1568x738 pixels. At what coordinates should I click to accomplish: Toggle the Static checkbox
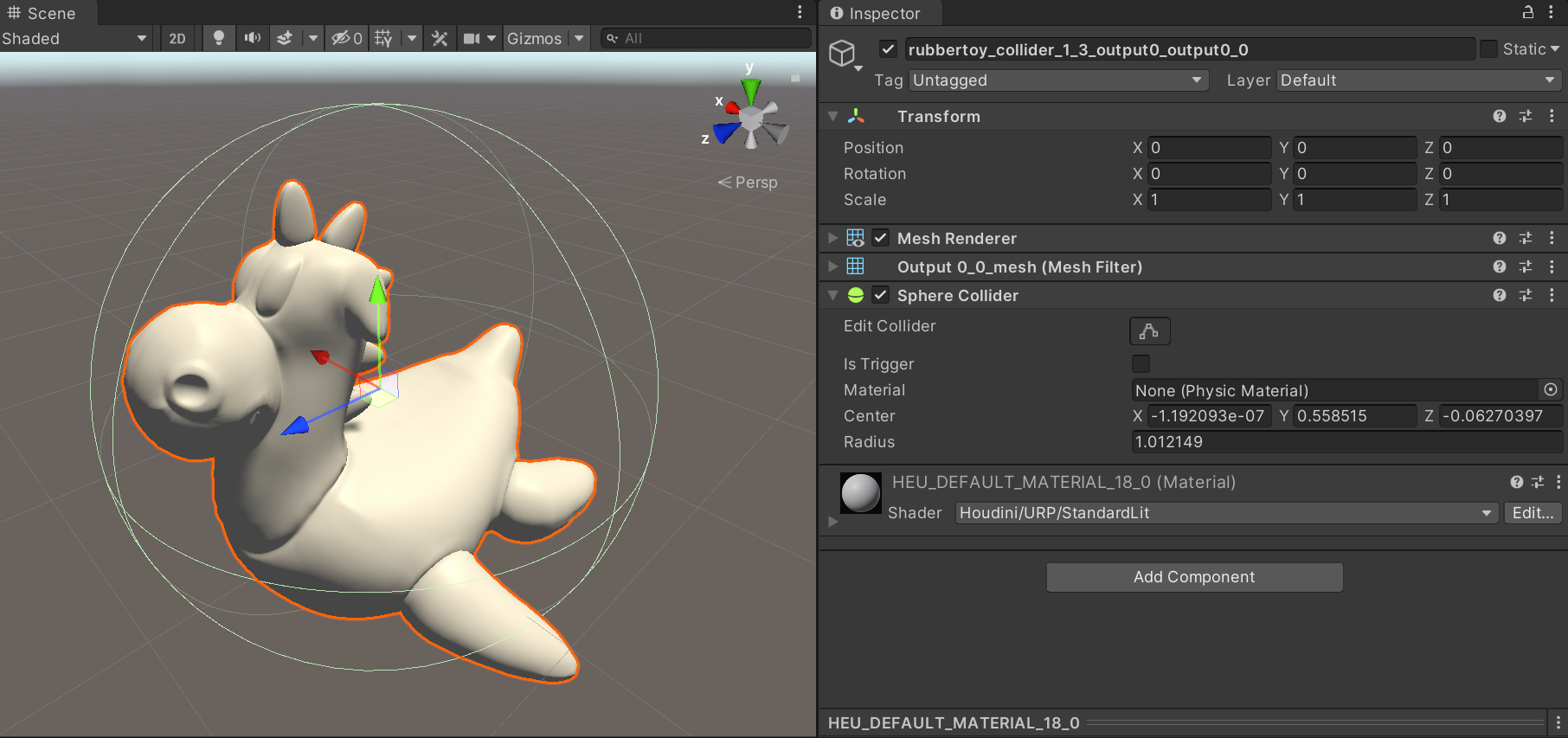(x=1488, y=49)
